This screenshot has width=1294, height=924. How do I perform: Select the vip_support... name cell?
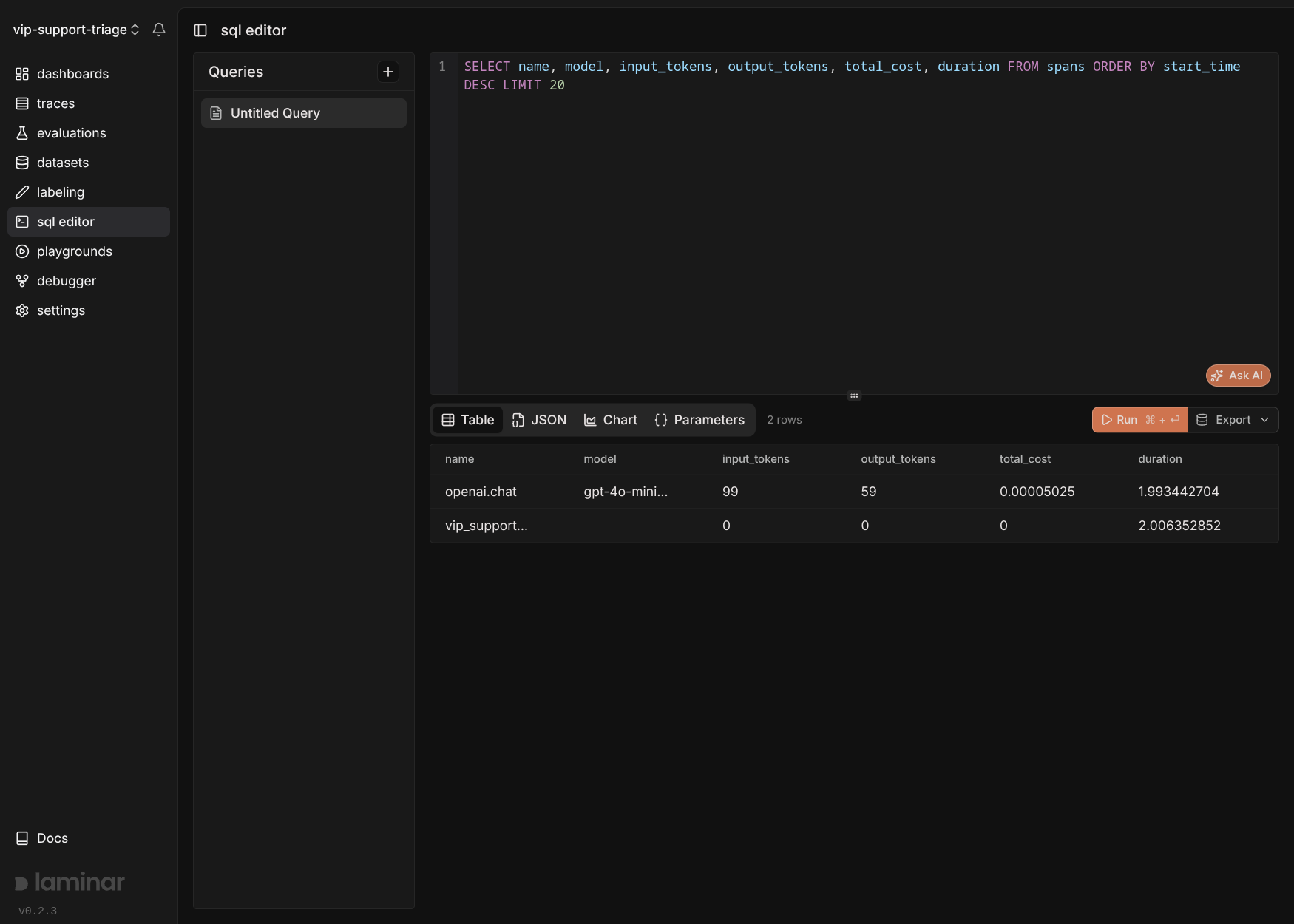[x=487, y=526]
